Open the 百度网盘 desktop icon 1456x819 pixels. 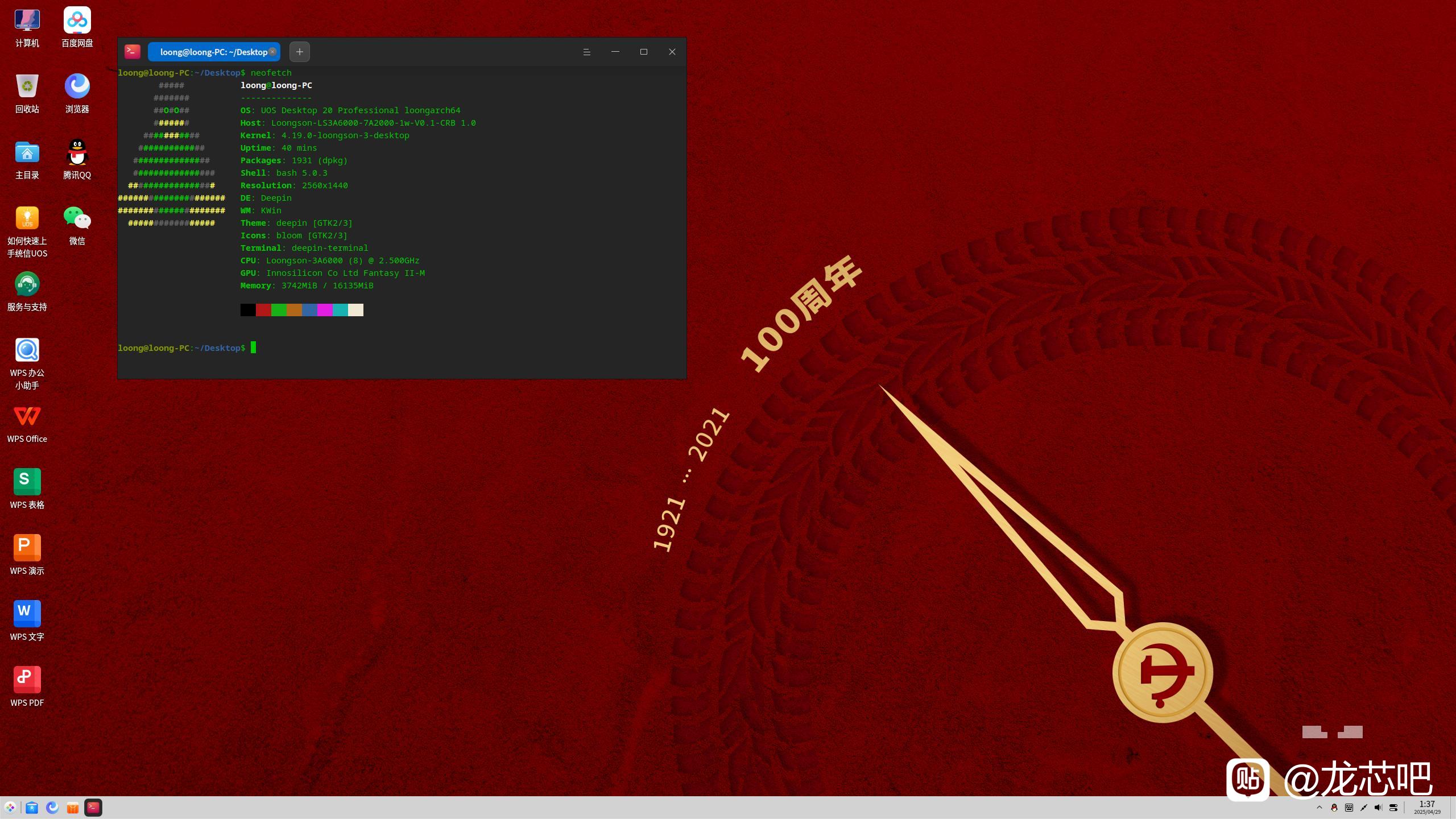[x=77, y=27]
